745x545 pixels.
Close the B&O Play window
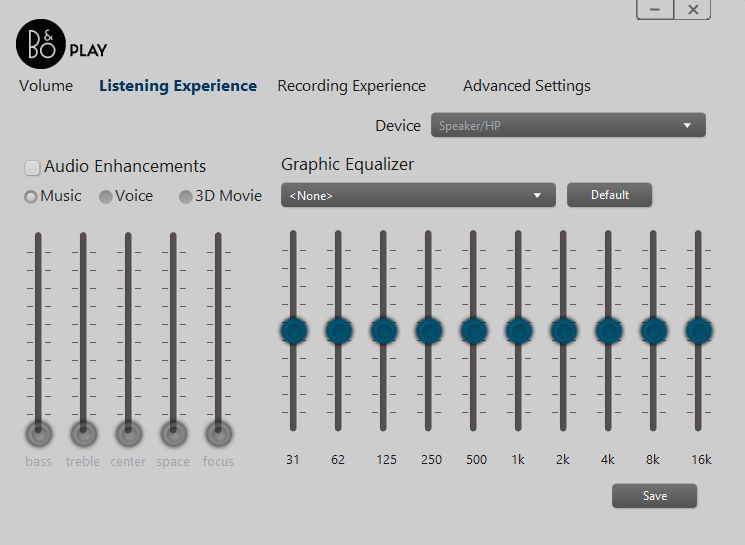coord(693,10)
